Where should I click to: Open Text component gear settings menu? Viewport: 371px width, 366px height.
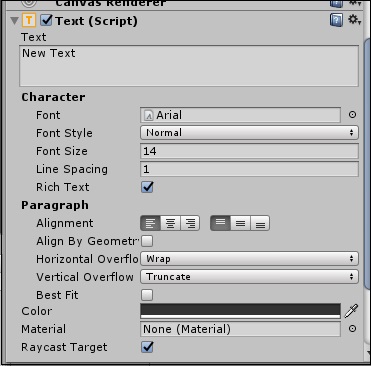click(355, 20)
